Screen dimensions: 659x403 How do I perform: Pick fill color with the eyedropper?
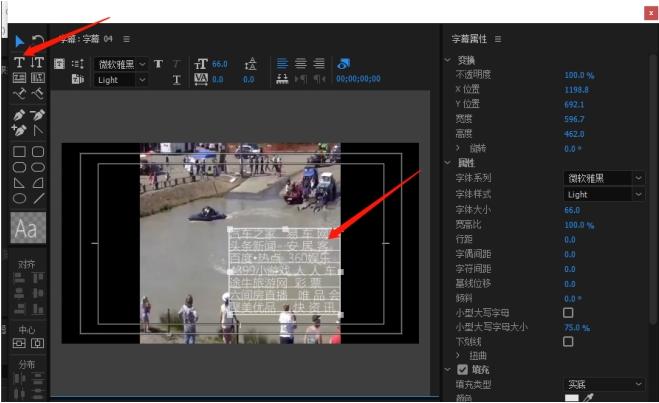click(x=588, y=398)
